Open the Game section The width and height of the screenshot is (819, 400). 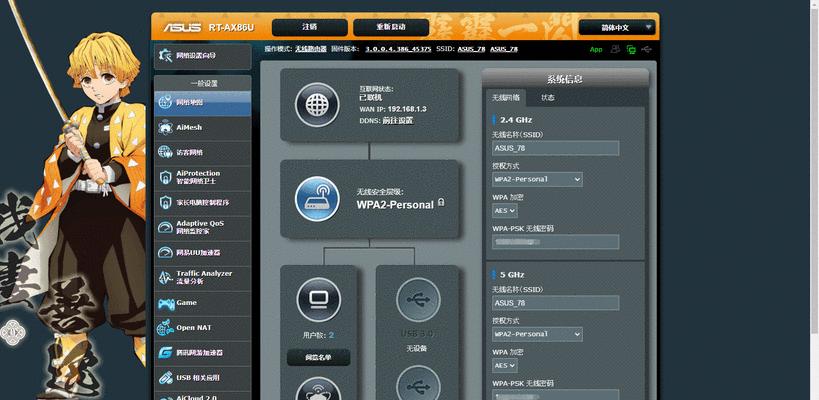tap(202, 303)
